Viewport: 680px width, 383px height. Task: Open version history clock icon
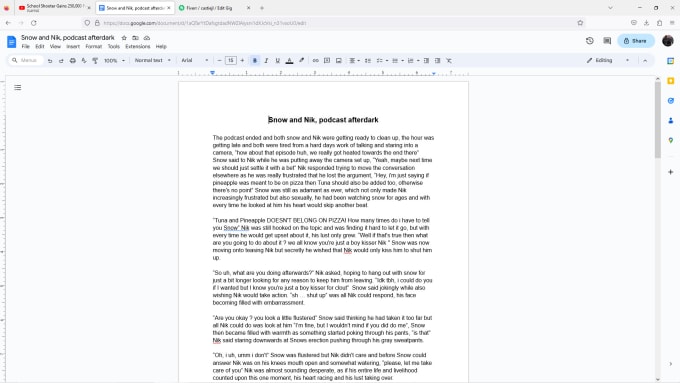pos(589,41)
